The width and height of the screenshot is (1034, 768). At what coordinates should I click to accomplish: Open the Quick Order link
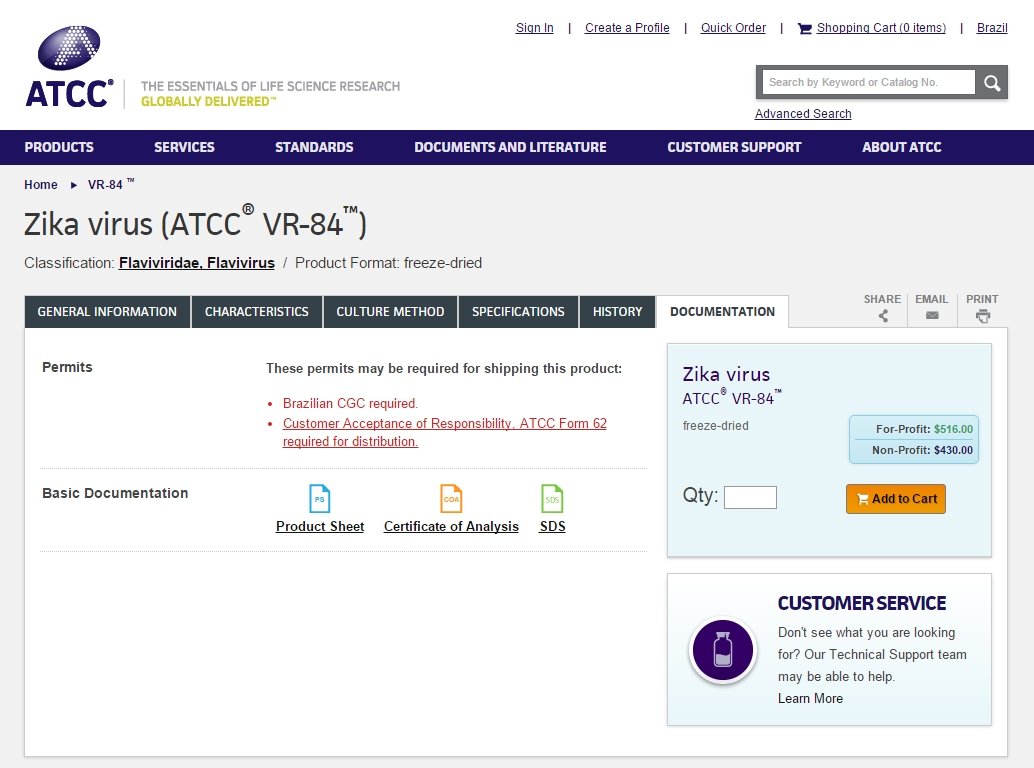tap(733, 28)
